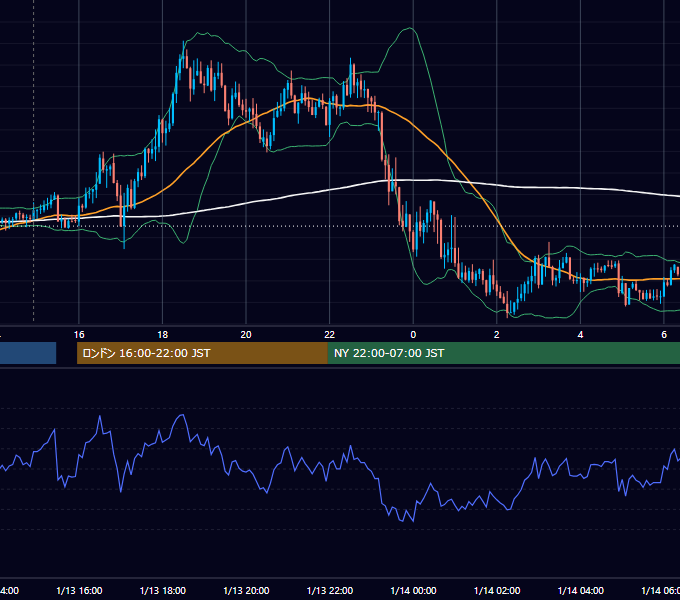Click the hour 16 axis label under the chart
The image size is (680, 600).
pos(79,334)
